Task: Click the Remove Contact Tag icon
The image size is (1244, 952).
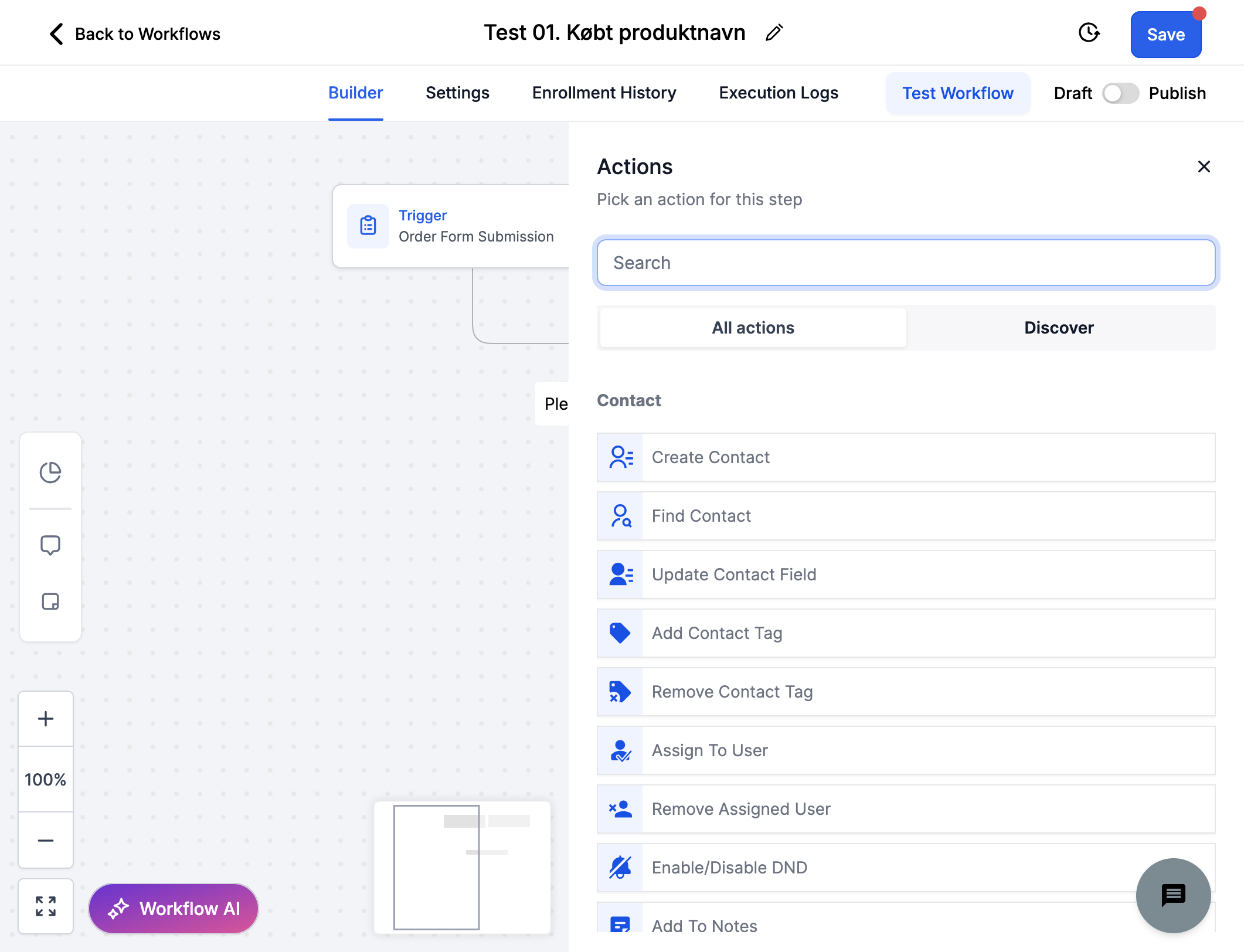Action: pos(620,692)
